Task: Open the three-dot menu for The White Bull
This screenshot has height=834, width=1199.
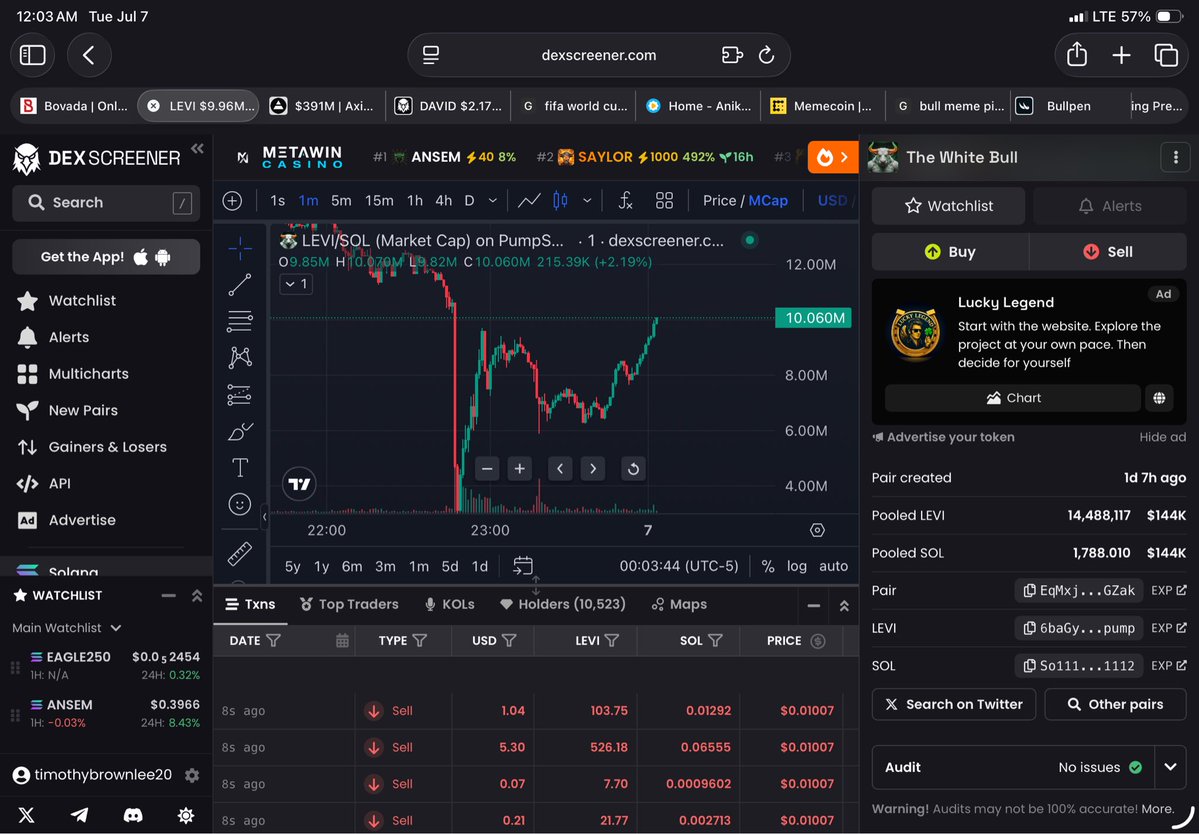Action: (x=1175, y=157)
